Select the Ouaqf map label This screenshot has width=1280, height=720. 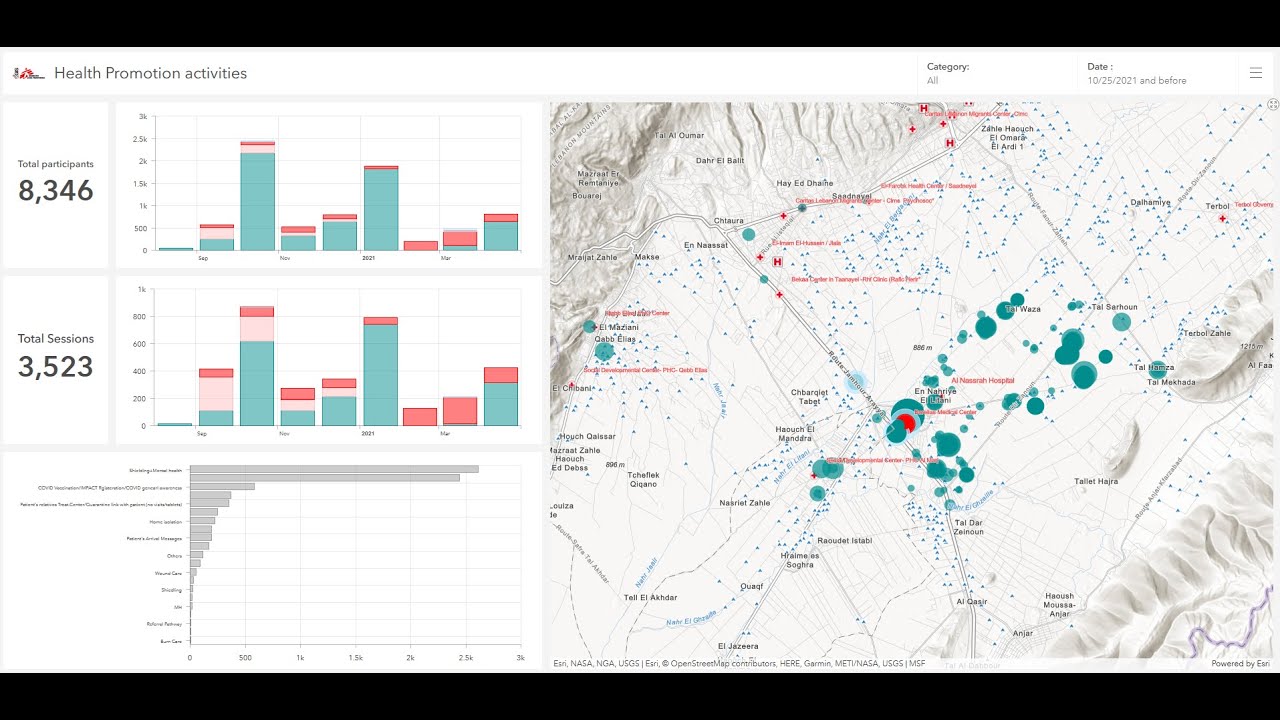(752, 586)
